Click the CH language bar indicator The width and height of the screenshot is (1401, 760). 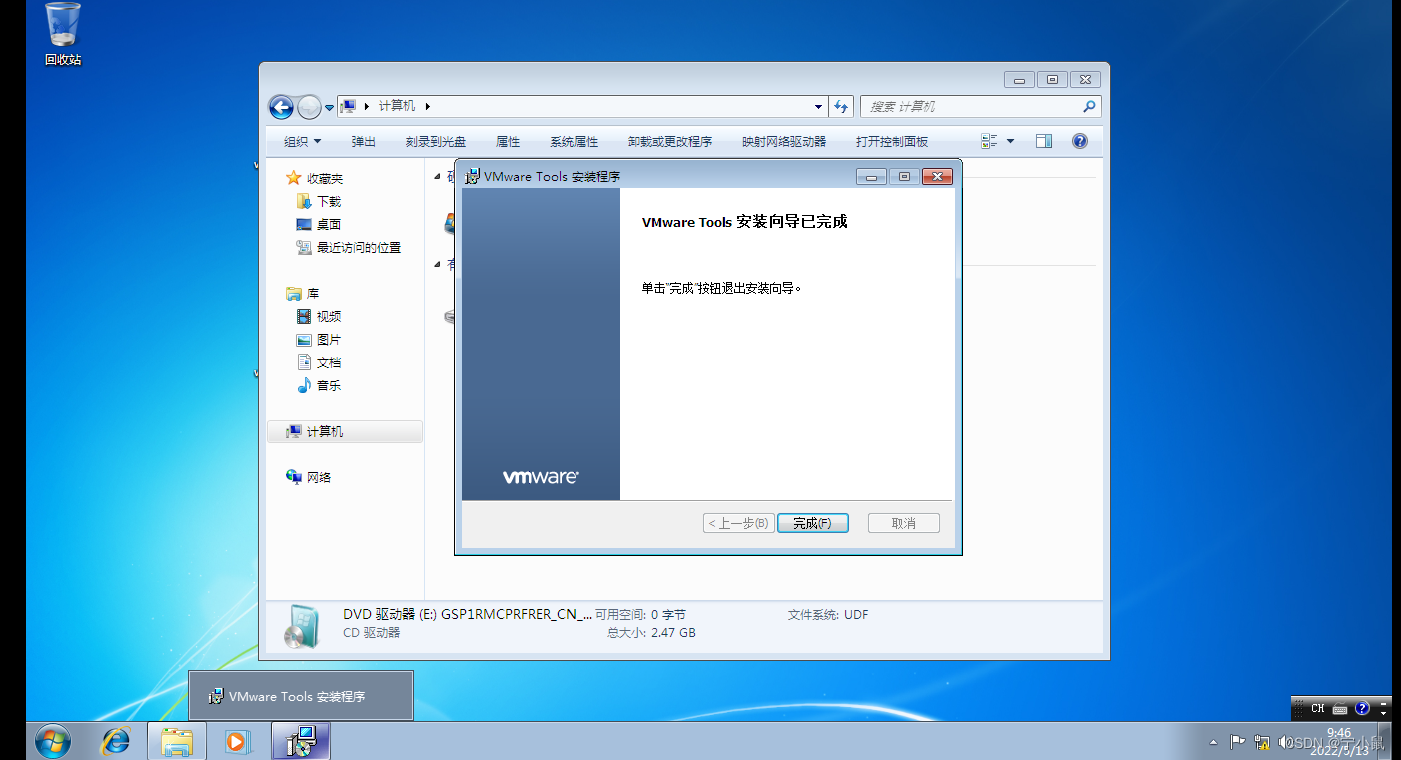click(1318, 708)
